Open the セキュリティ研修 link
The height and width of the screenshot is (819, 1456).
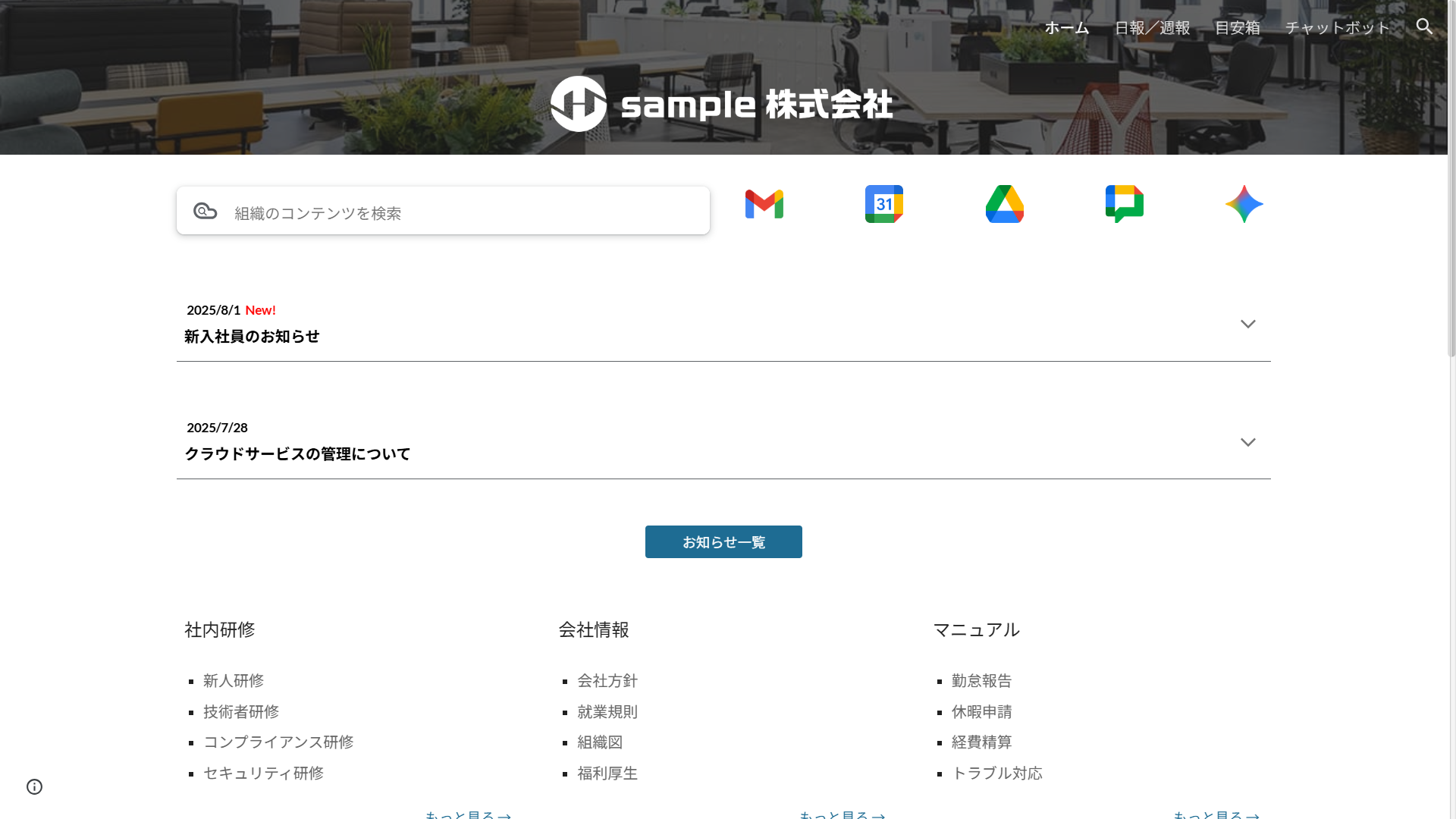pos(263,773)
